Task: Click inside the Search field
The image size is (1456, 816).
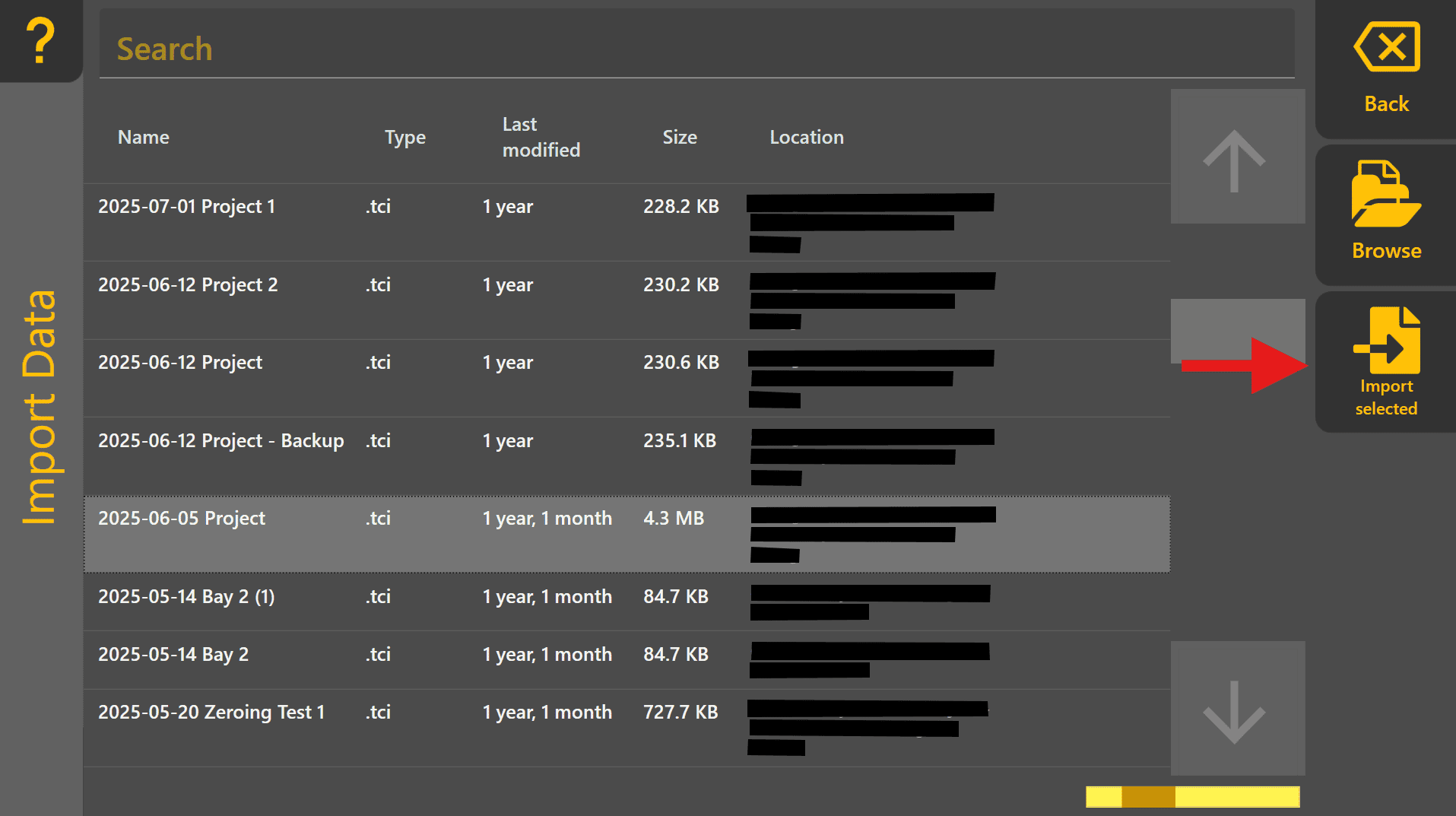Action: tap(696, 47)
